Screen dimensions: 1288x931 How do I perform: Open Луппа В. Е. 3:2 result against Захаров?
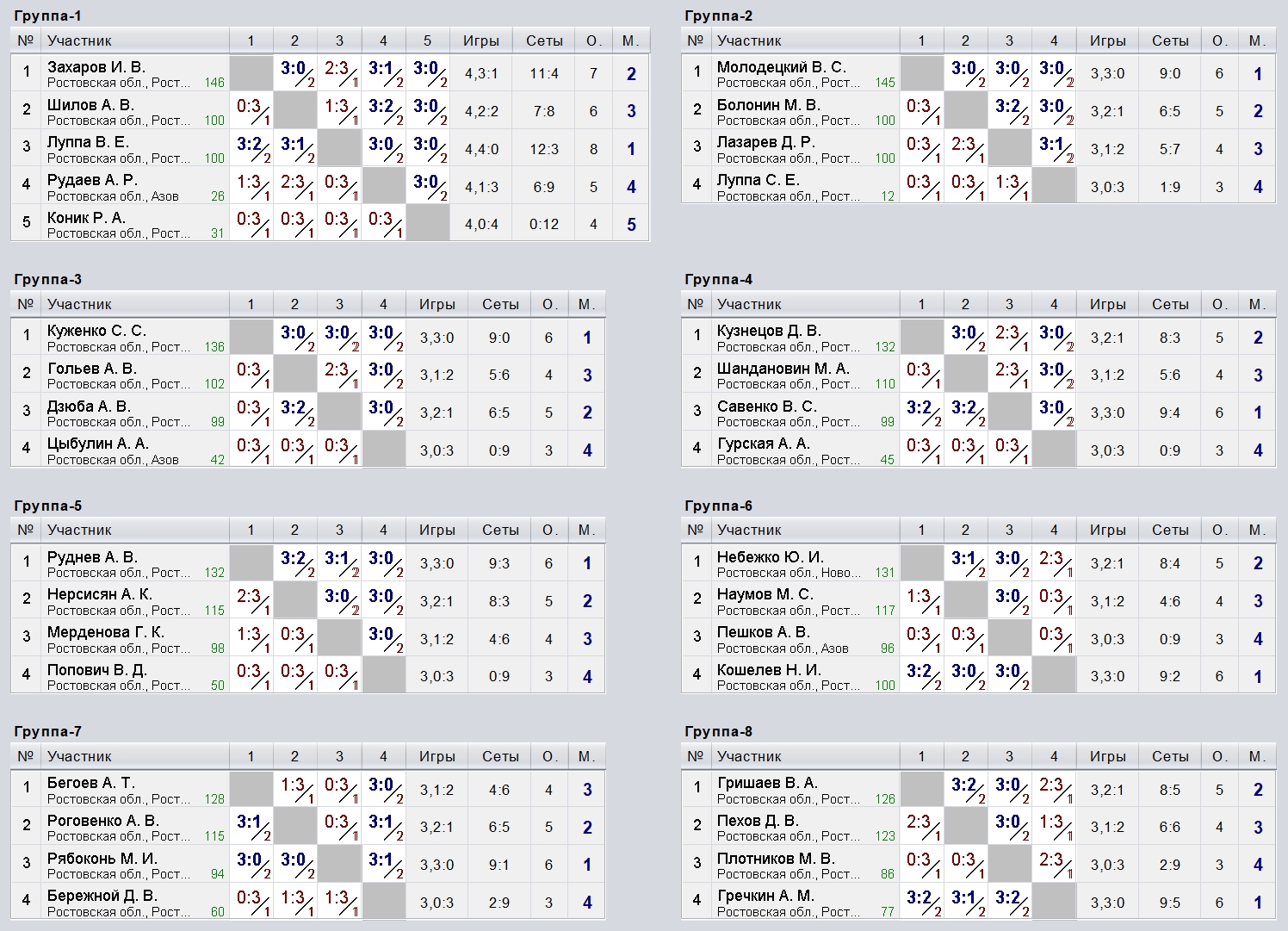[x=251, y=149]
